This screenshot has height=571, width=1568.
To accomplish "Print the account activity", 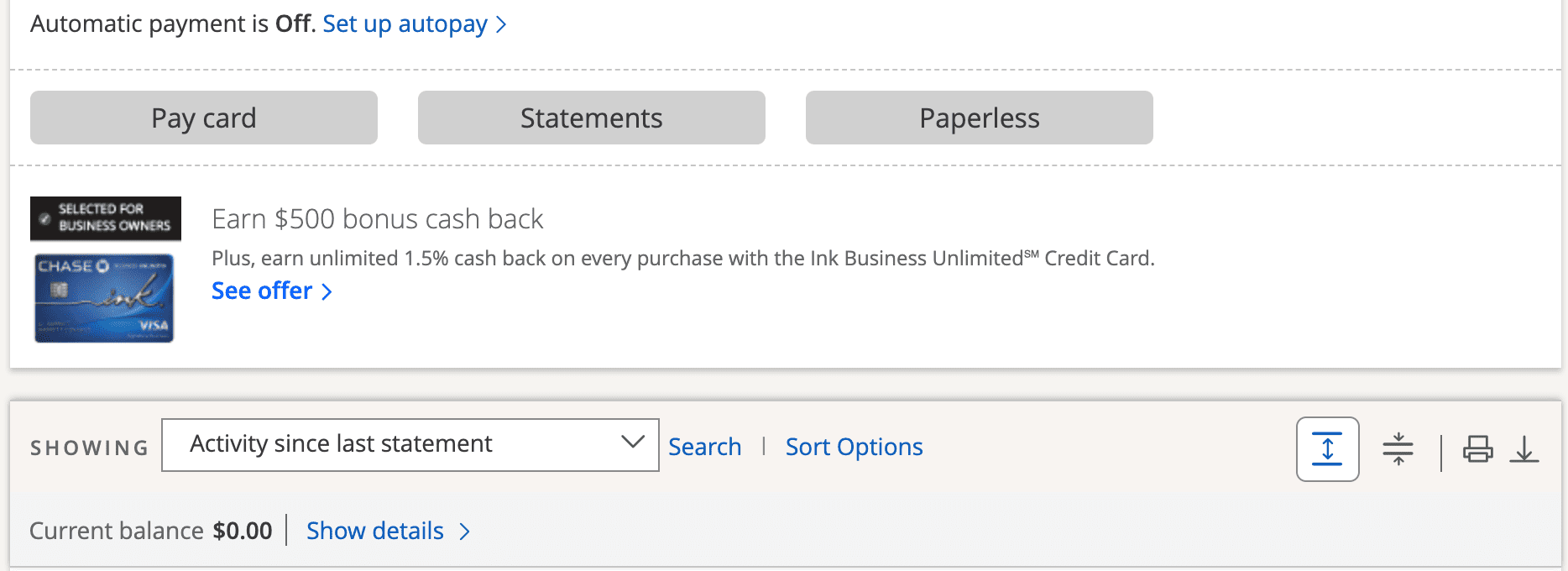I will [1477, 448].
